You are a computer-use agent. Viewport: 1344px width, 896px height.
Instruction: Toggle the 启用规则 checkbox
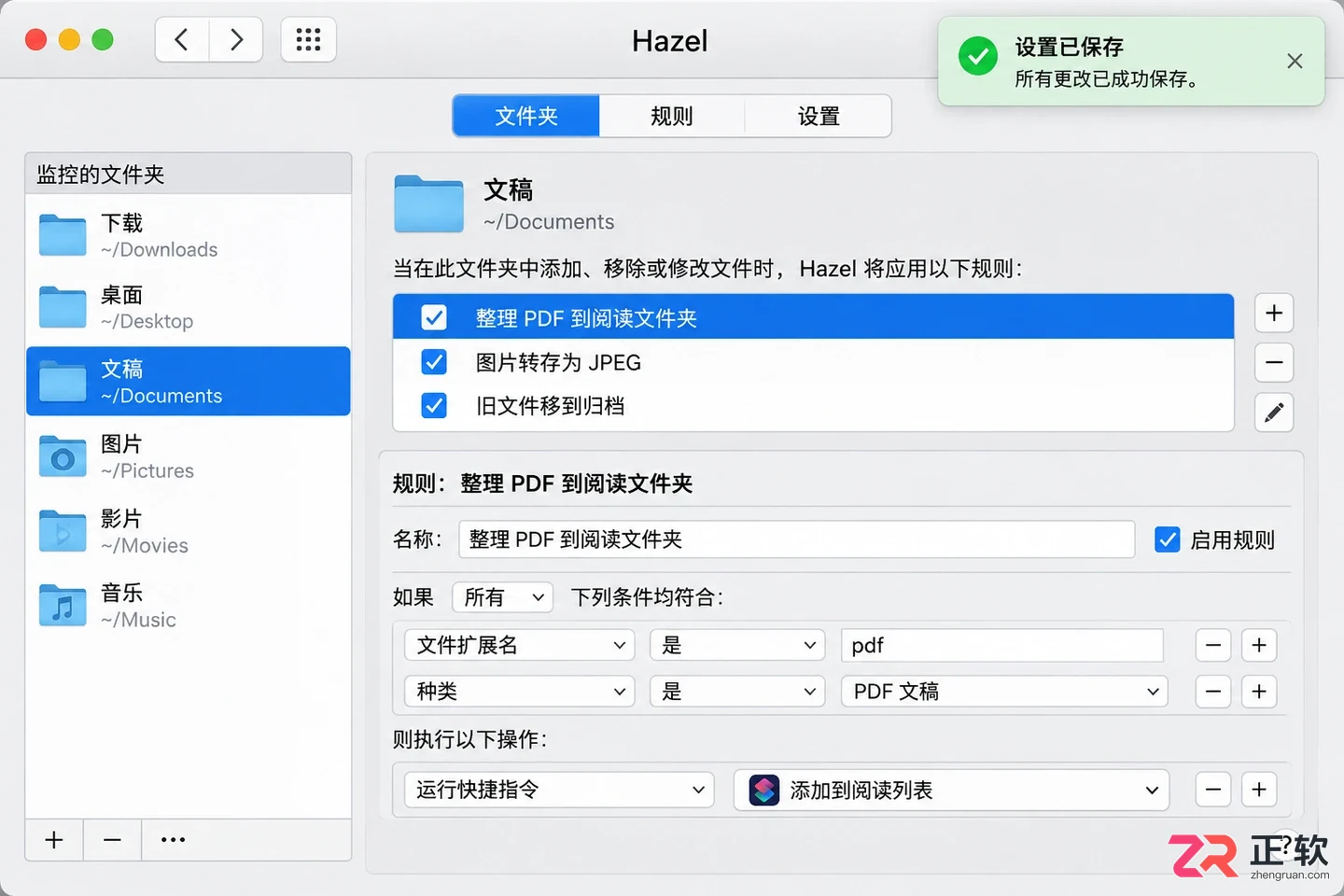coord(1167,539)
